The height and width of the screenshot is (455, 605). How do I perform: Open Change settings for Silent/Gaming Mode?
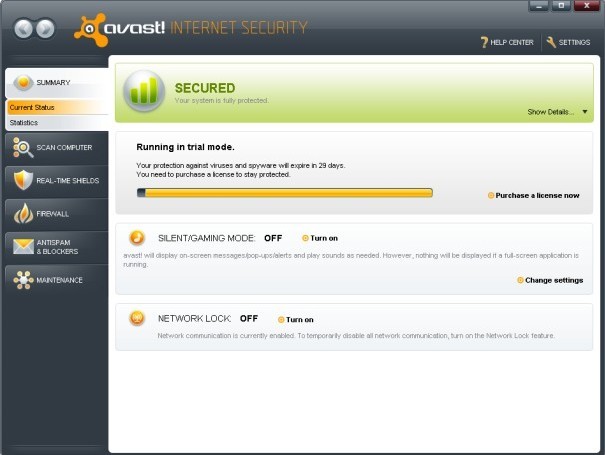pos(553,280)
